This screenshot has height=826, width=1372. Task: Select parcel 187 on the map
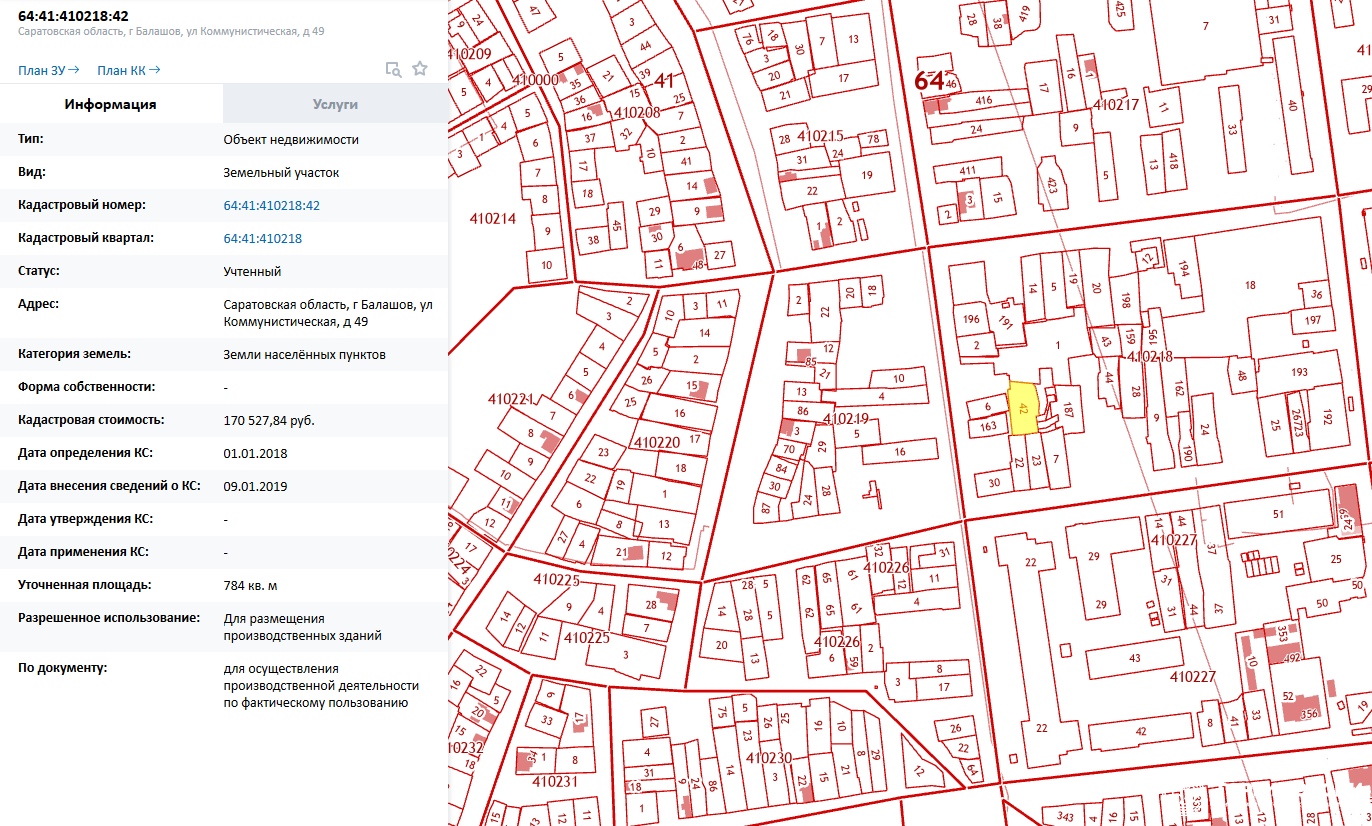point(1069,409)
